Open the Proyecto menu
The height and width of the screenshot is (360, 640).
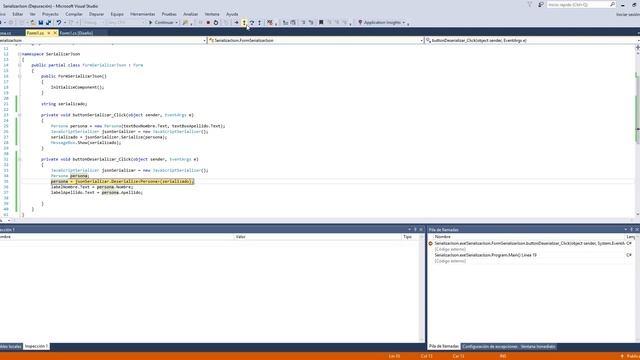(x=50, y=14)
